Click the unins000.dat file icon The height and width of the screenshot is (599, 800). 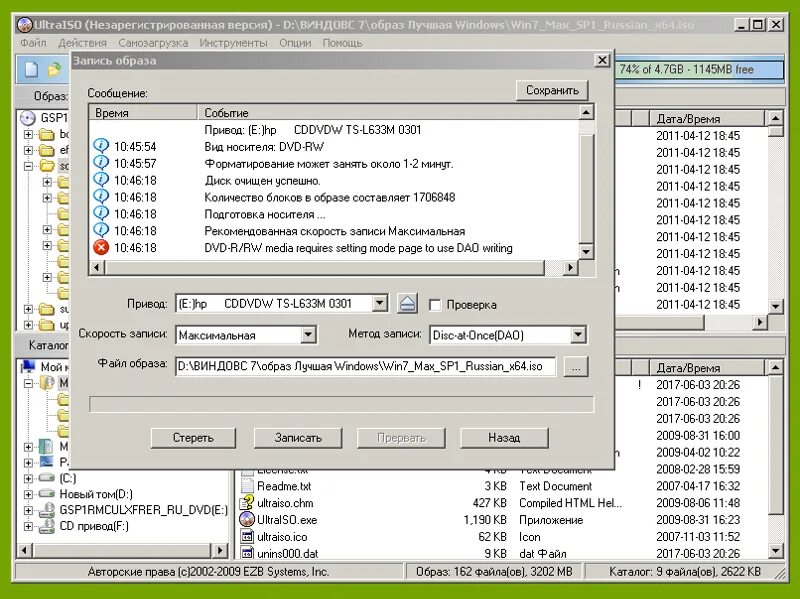(247, 553)
